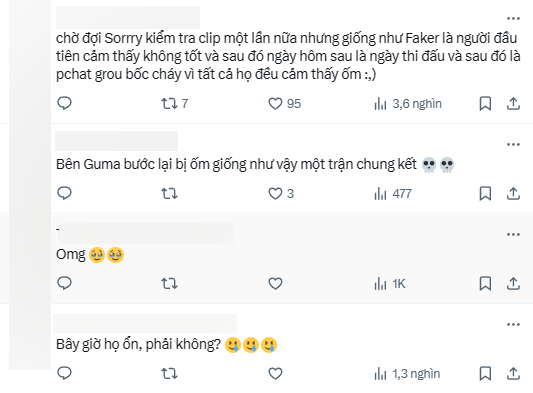The height and width of the screenshot is (393, 533).
Task: Reply to the Bên Guma tweet
Action: [64, 193]
